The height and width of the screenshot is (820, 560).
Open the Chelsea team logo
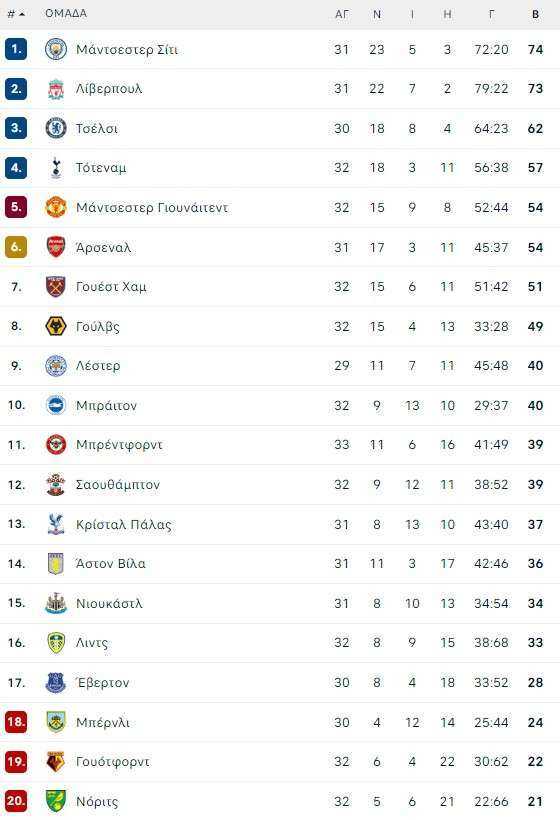pyautogui.click(x=55, y=129)
